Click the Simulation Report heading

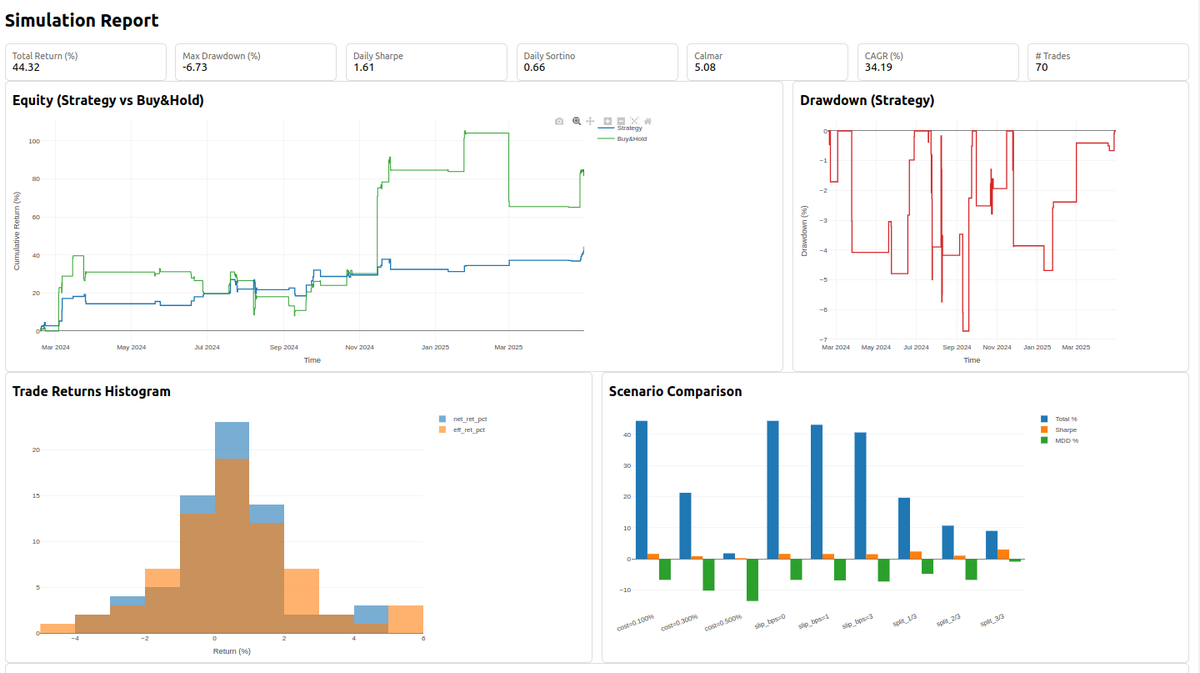[82, 20]
